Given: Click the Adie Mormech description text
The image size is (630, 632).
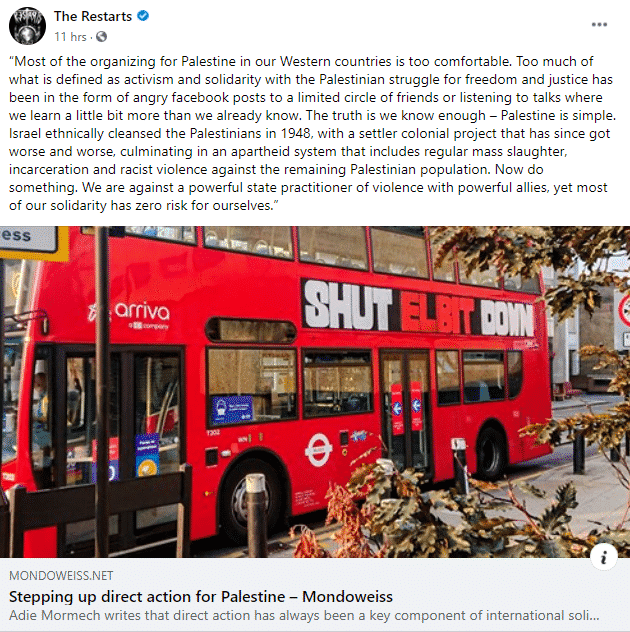Looking at the screenshot, I should [x=304, y=615].
